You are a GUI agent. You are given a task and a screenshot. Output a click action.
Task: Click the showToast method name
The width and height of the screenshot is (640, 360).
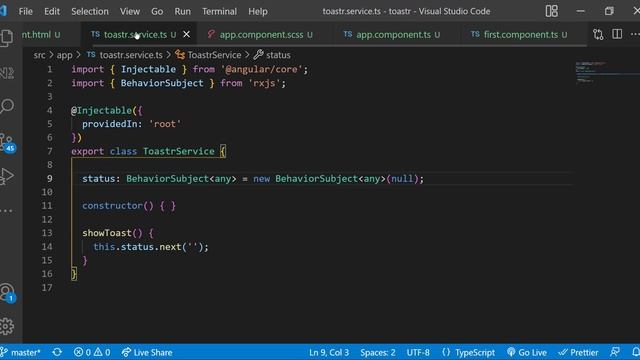pyautogui.click(x=107, y=233)
